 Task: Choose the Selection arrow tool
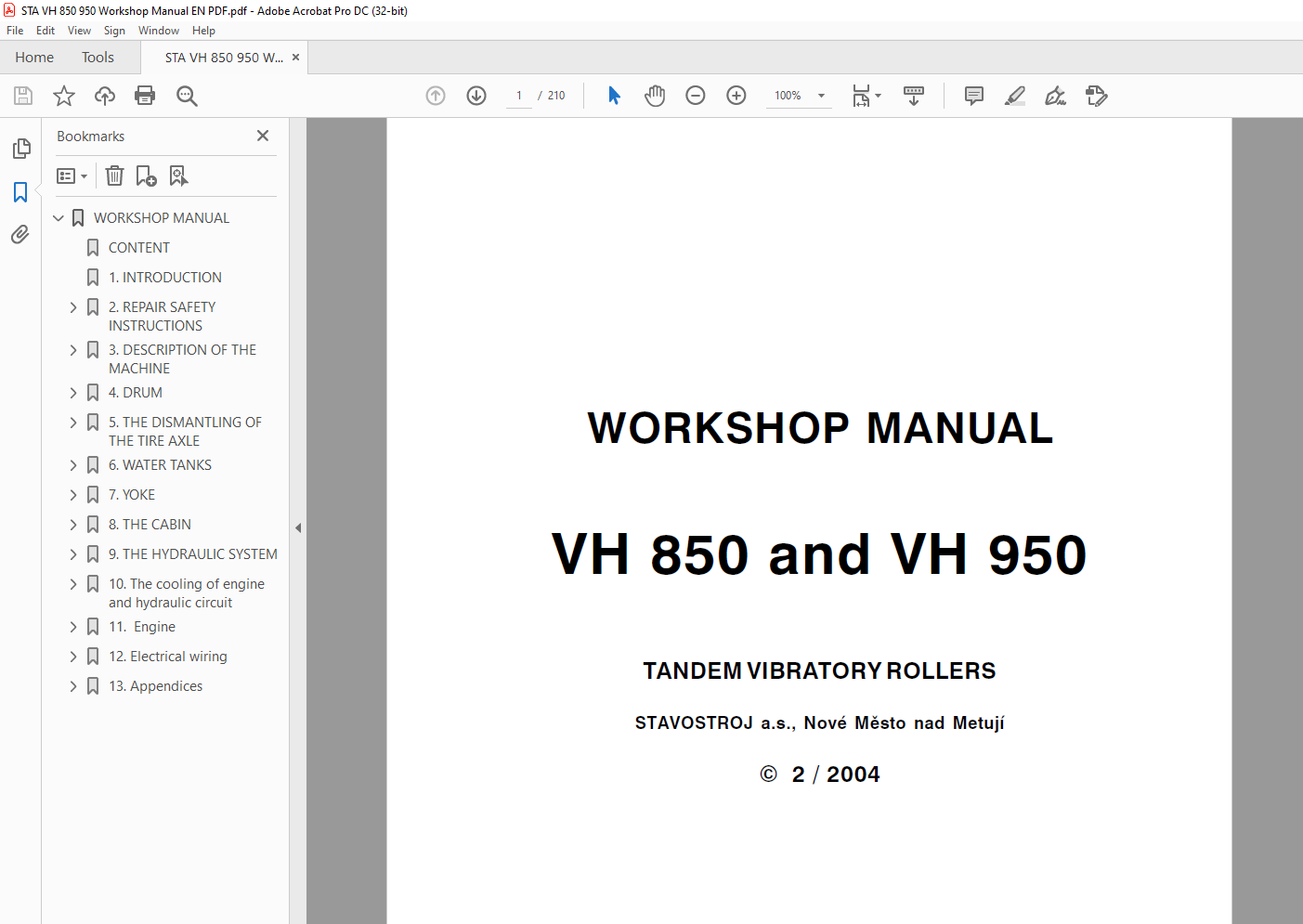(614, 96)
